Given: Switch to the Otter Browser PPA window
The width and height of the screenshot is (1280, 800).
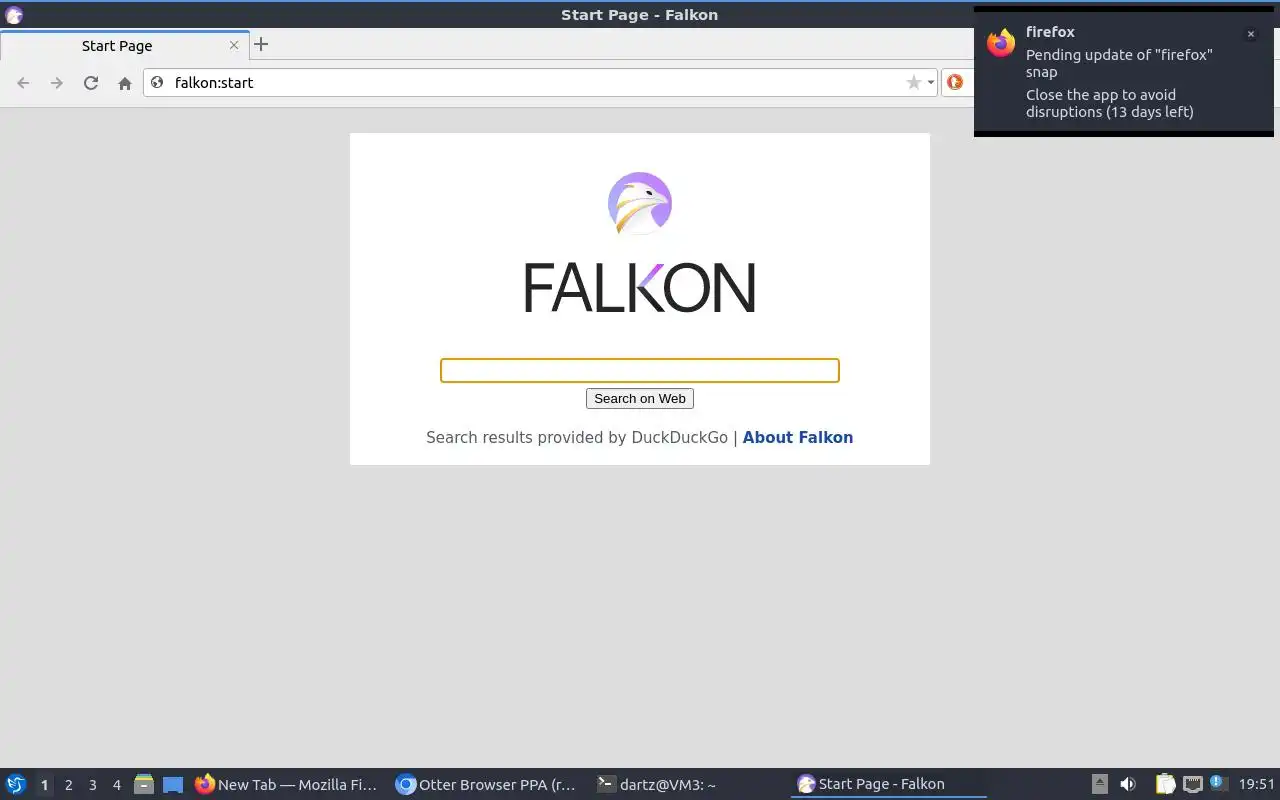Looking at the screenshot, I should tap(487, 785).
